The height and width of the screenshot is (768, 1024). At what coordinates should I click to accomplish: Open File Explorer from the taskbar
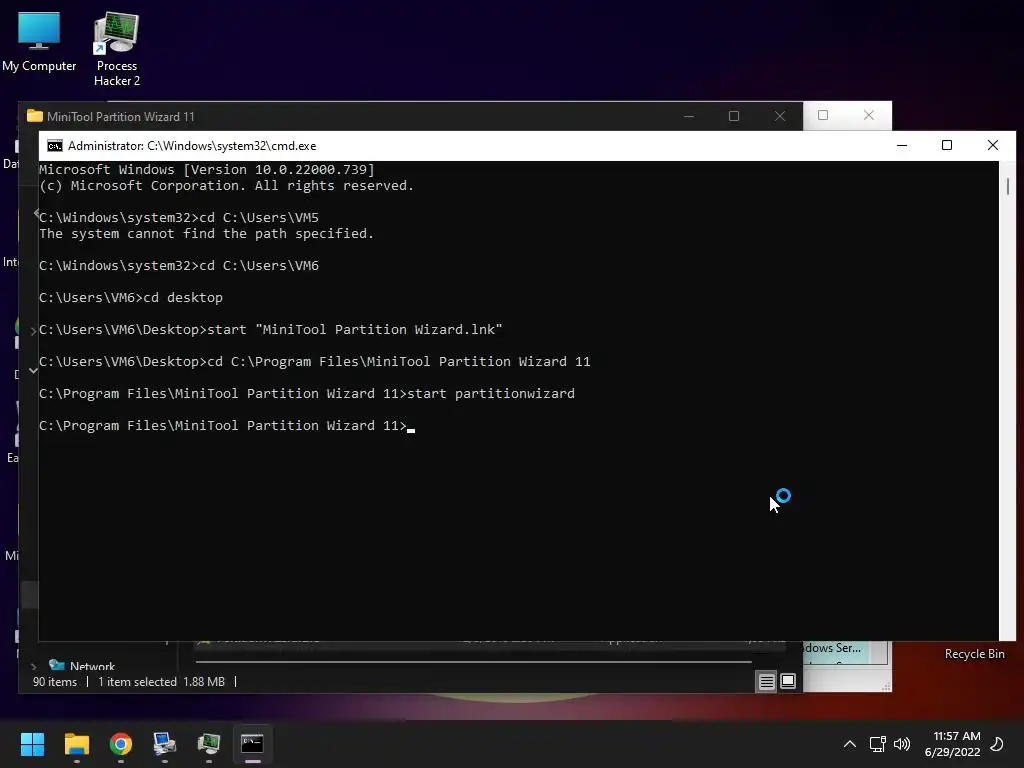coord(76,744)
